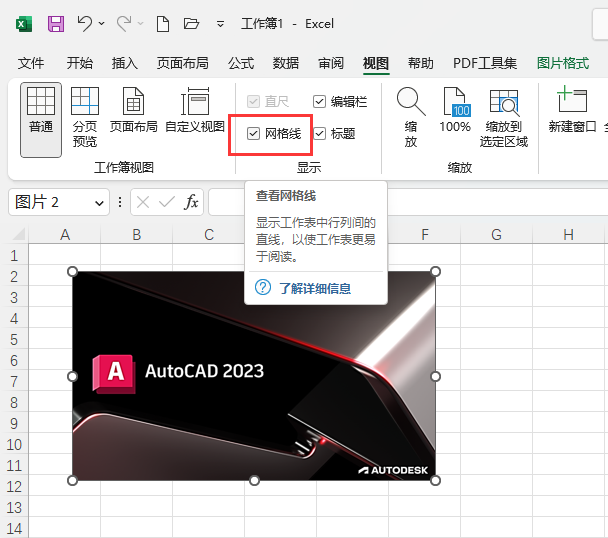This screenshot has width=608, height=538.
Task: Switch to 页面布局 view in workbook views
Action: click(x=133, y=111)
